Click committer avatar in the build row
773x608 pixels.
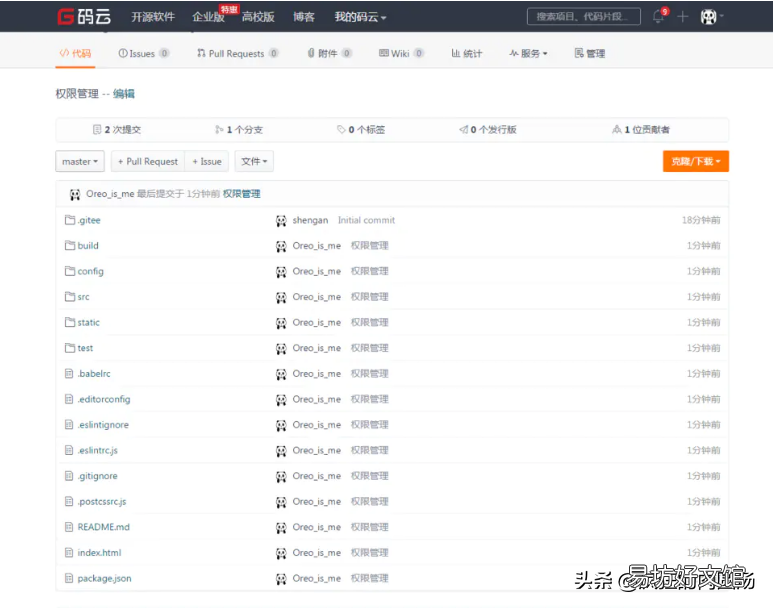[281, 246]
